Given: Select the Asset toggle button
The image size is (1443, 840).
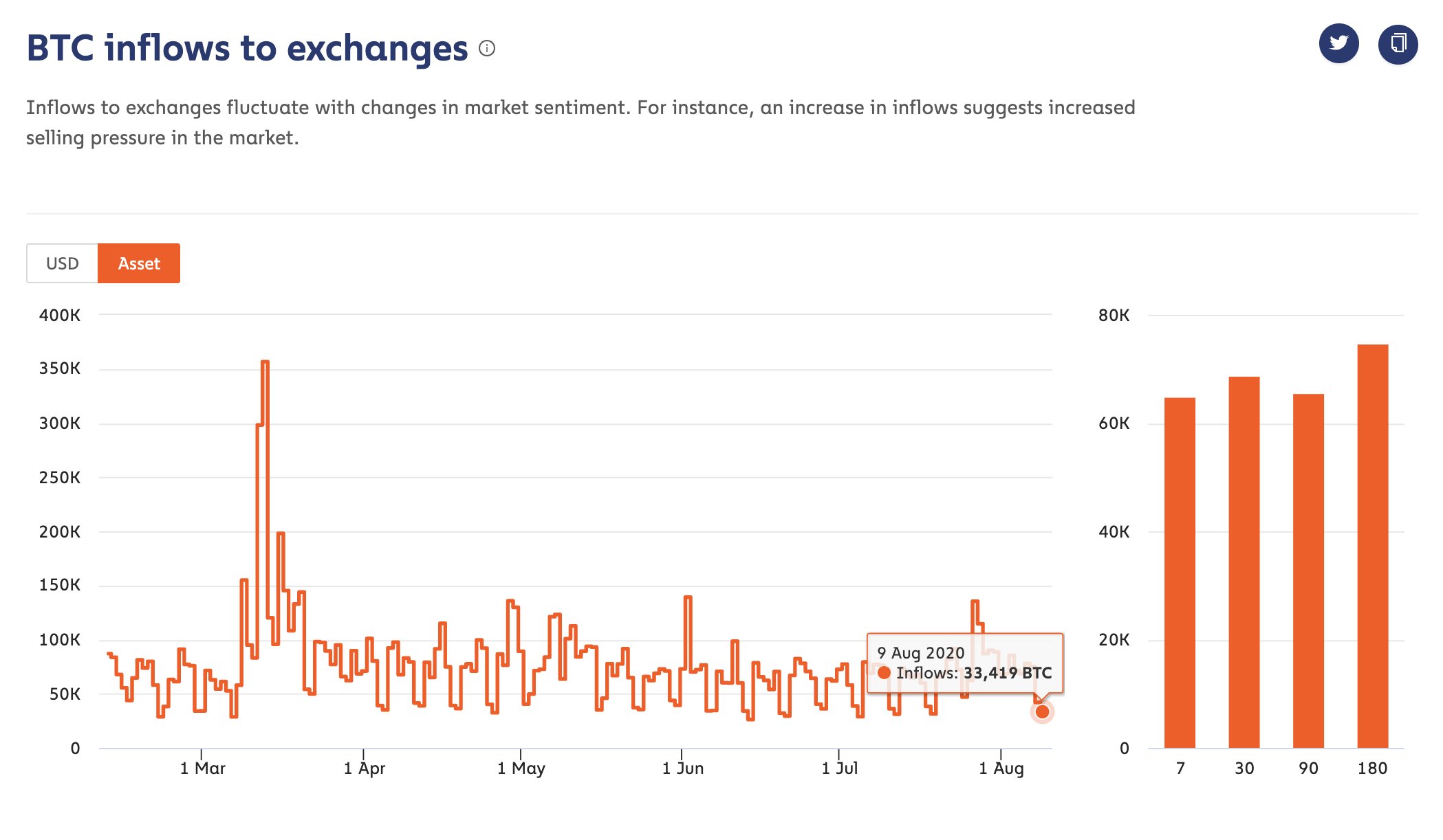Looking at the screenshot, I should tap(139, 263).
